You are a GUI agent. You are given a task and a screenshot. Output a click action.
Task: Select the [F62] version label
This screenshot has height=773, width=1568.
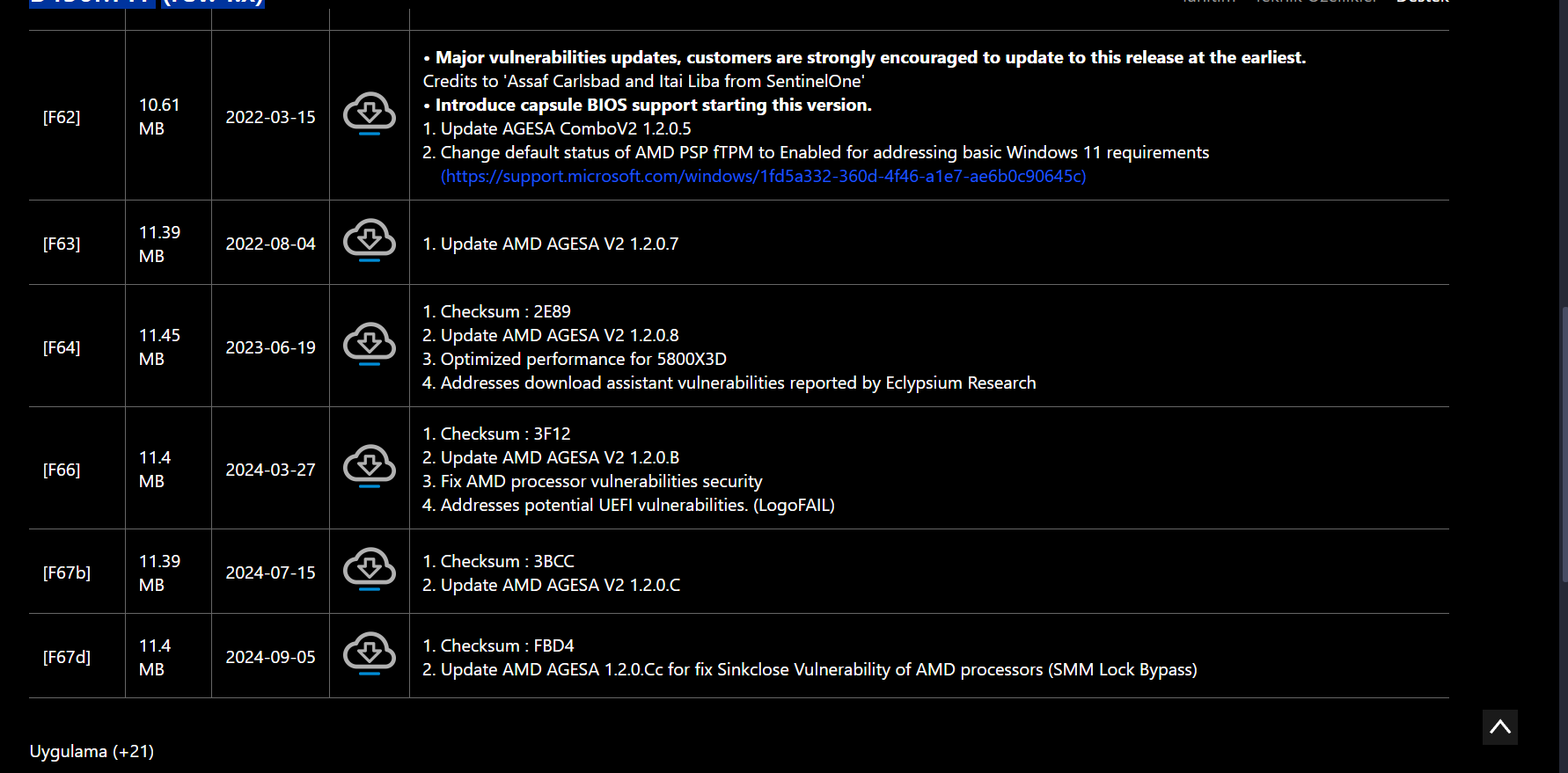click(62, 117)
